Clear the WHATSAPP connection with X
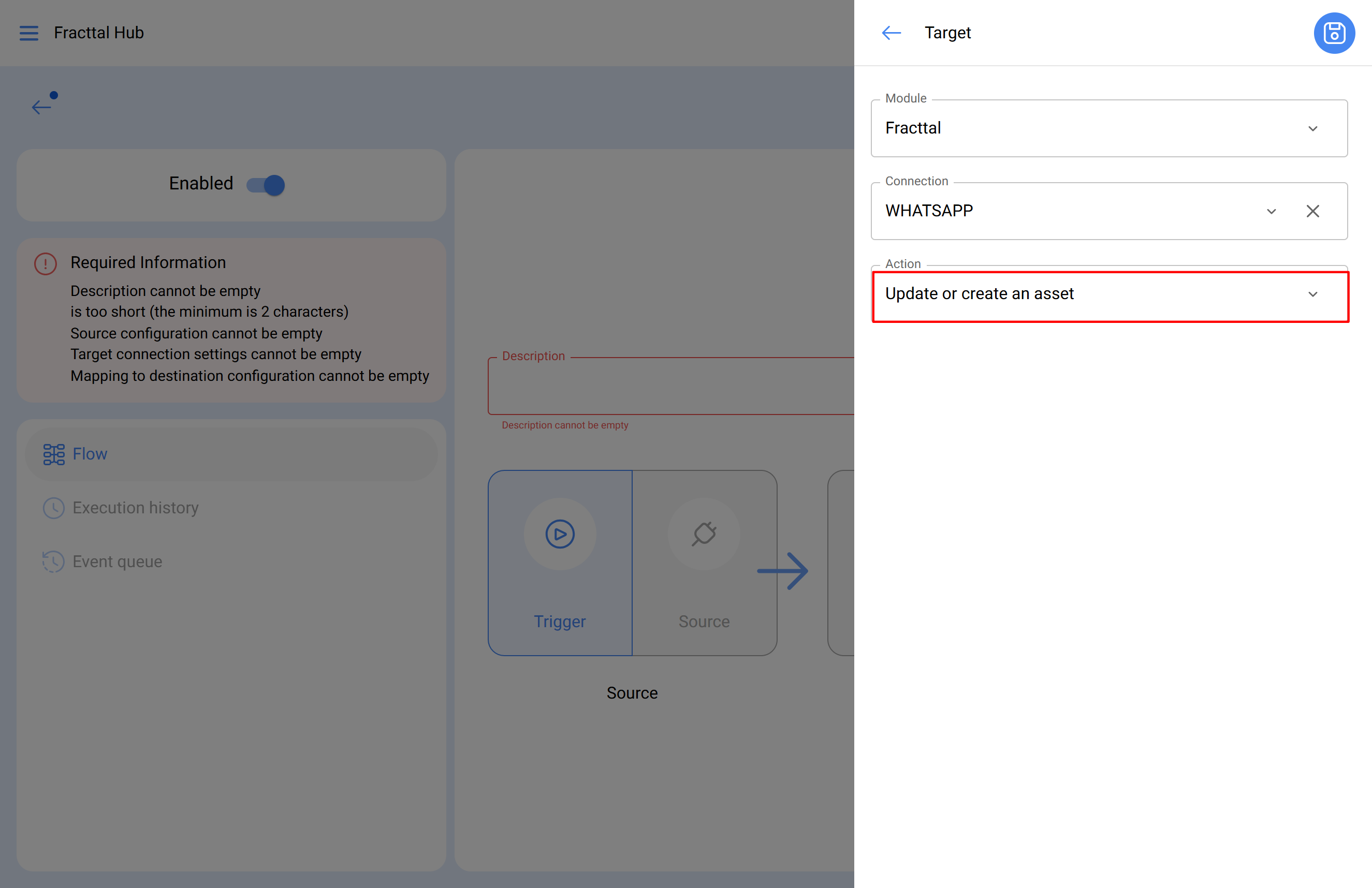 click(1312, 212)
